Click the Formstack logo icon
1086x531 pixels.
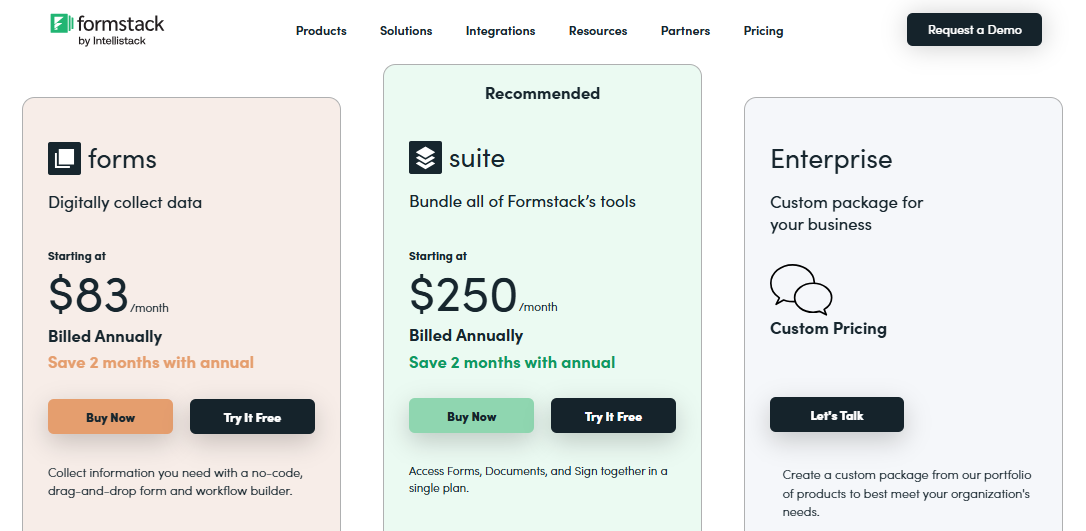coord(60,24)
